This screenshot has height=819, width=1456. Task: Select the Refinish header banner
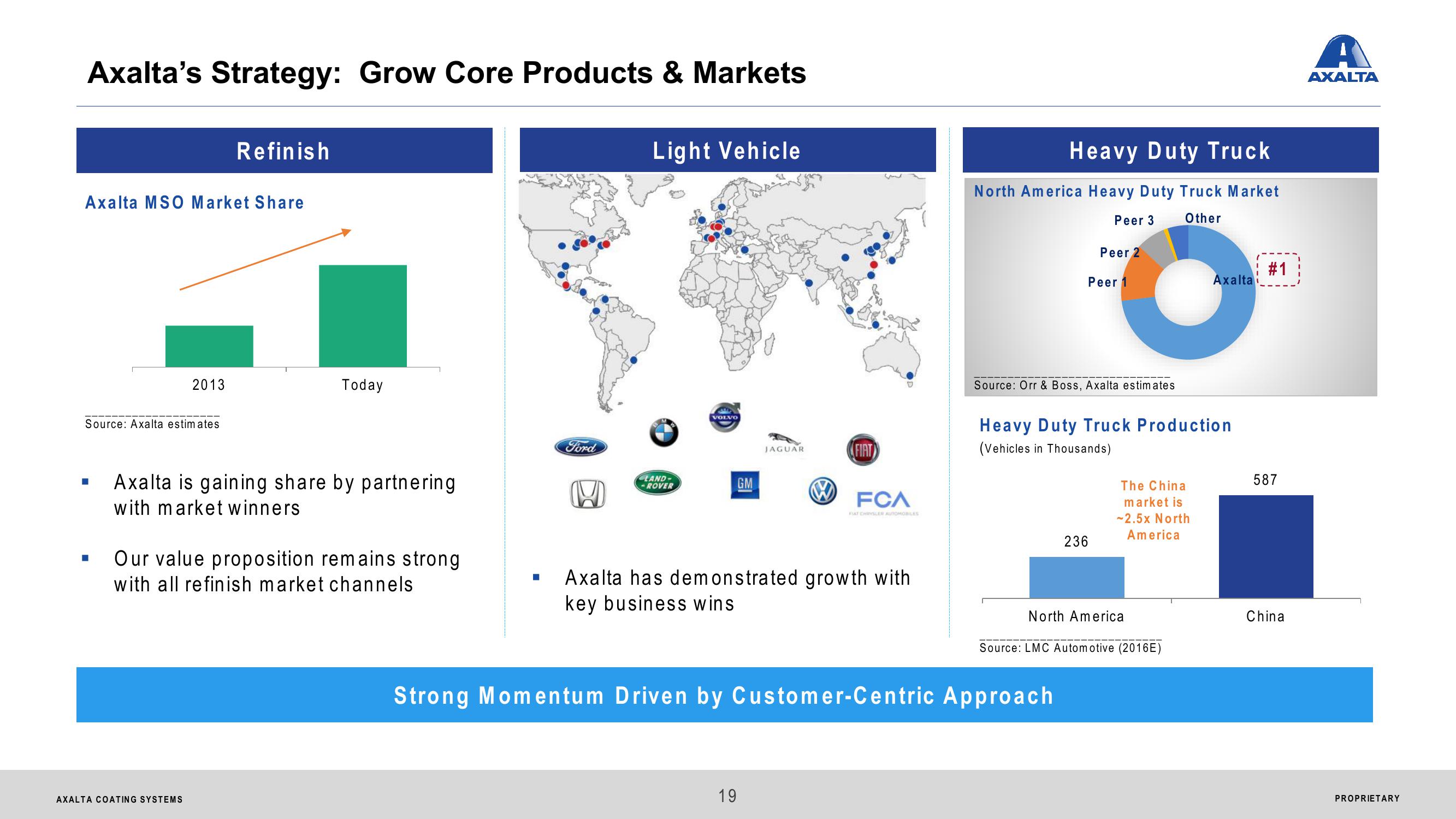(x=285, y=150)
